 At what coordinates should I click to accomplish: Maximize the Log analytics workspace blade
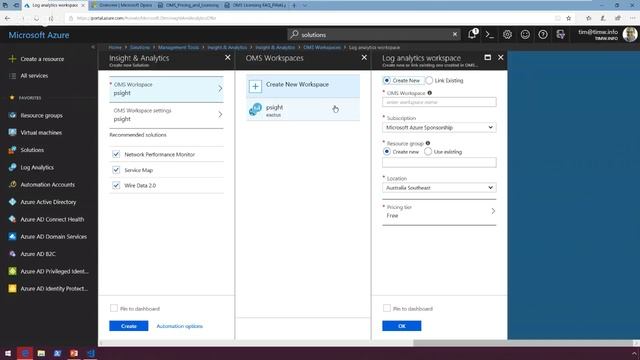487,58
